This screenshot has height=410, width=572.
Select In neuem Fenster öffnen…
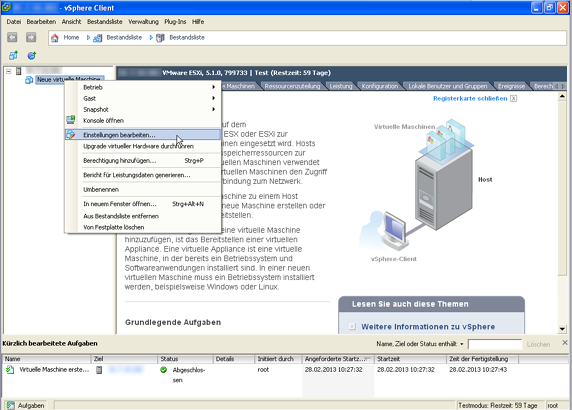pyautogui.click(x=143, y=204)
